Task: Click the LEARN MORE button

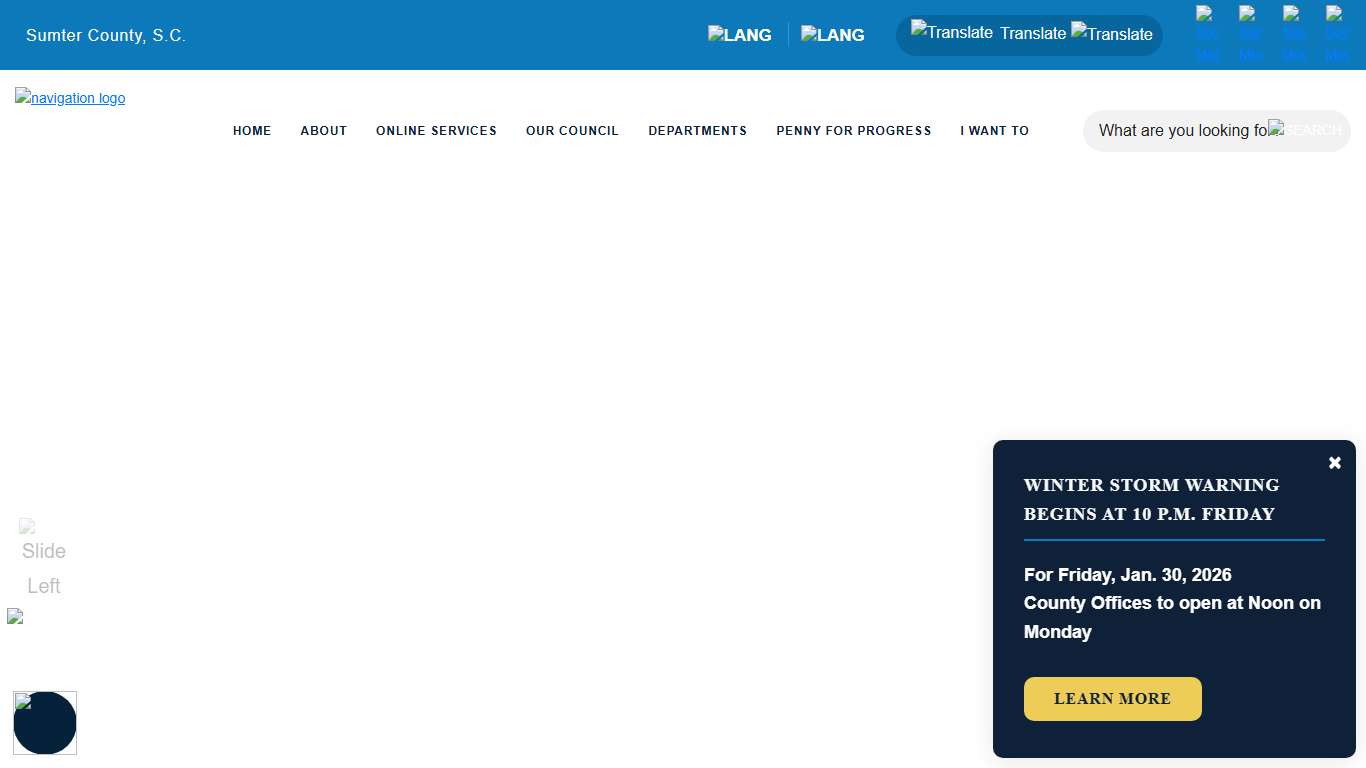Action: click(1112, 699)
